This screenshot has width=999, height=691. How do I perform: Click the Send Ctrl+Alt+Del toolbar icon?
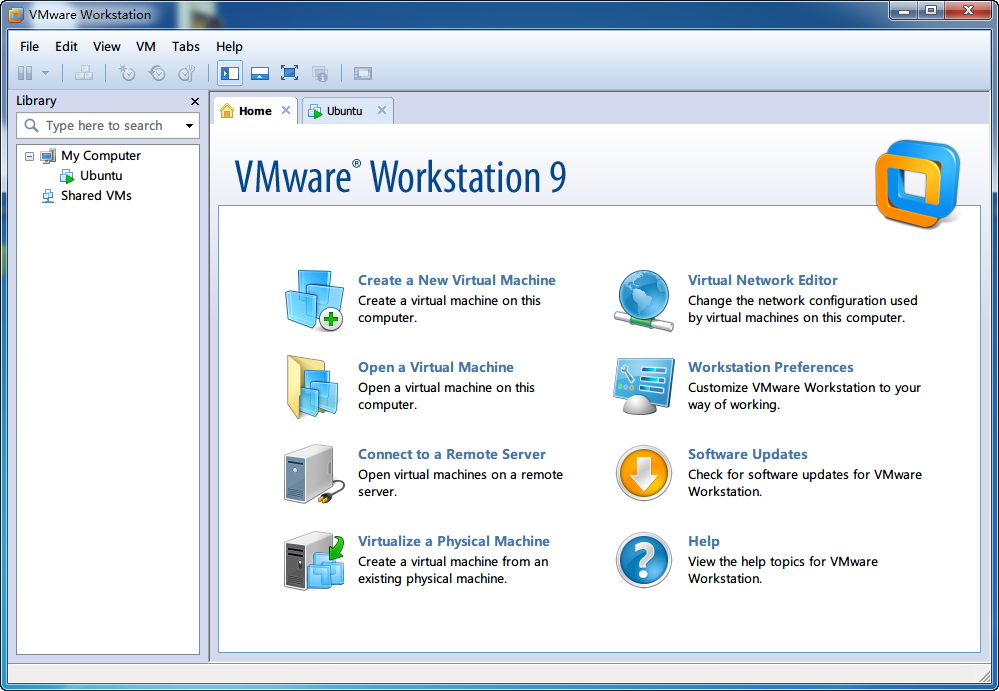(x=83, y=73)
